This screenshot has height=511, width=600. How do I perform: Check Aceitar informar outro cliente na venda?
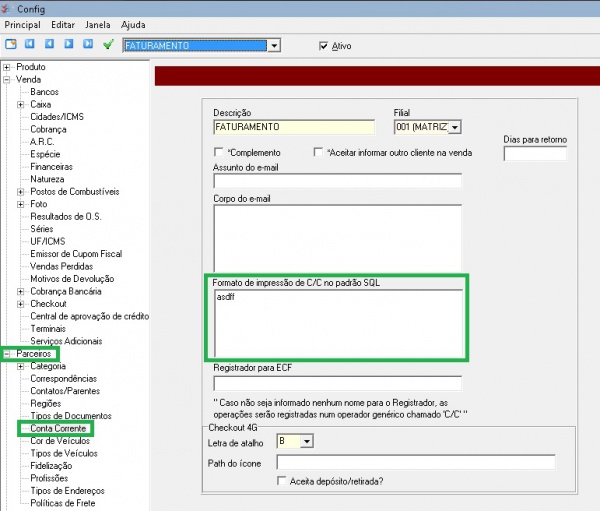pos(318,152)
